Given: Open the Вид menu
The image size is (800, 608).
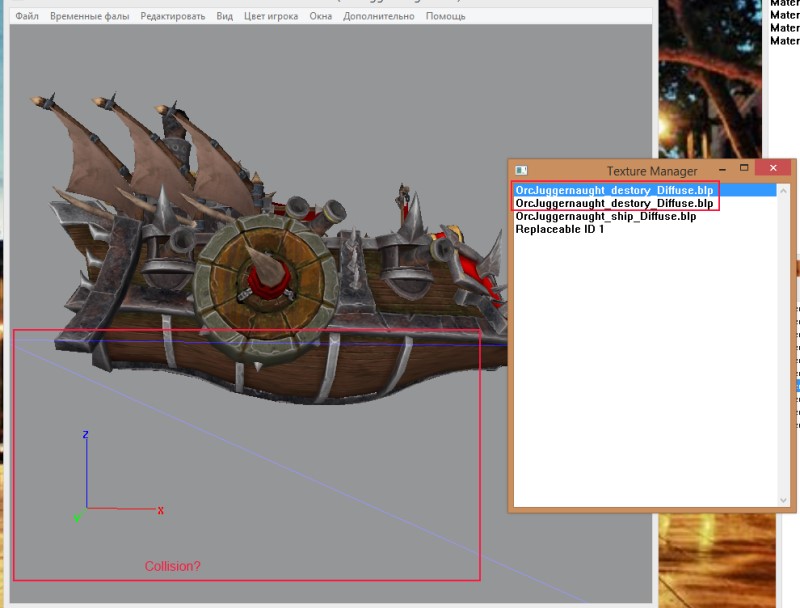Looking at the screenshot, I should [224, 16].
